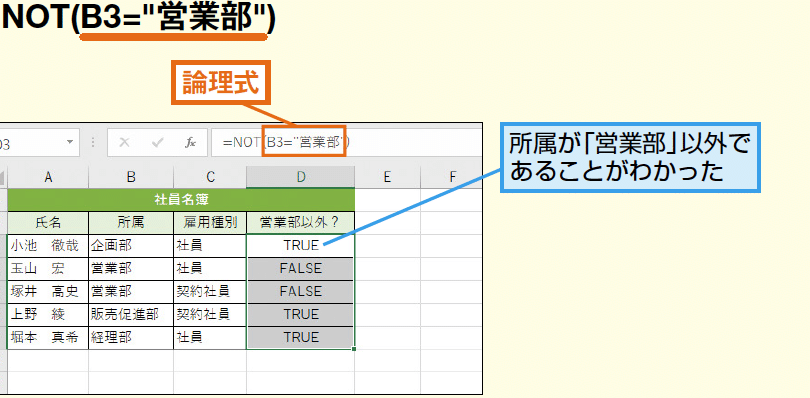Image resolution: width=810 pixels, height=398 pixels.
Task: Click the 所属 header cell
Action: [x=131, y=223]
